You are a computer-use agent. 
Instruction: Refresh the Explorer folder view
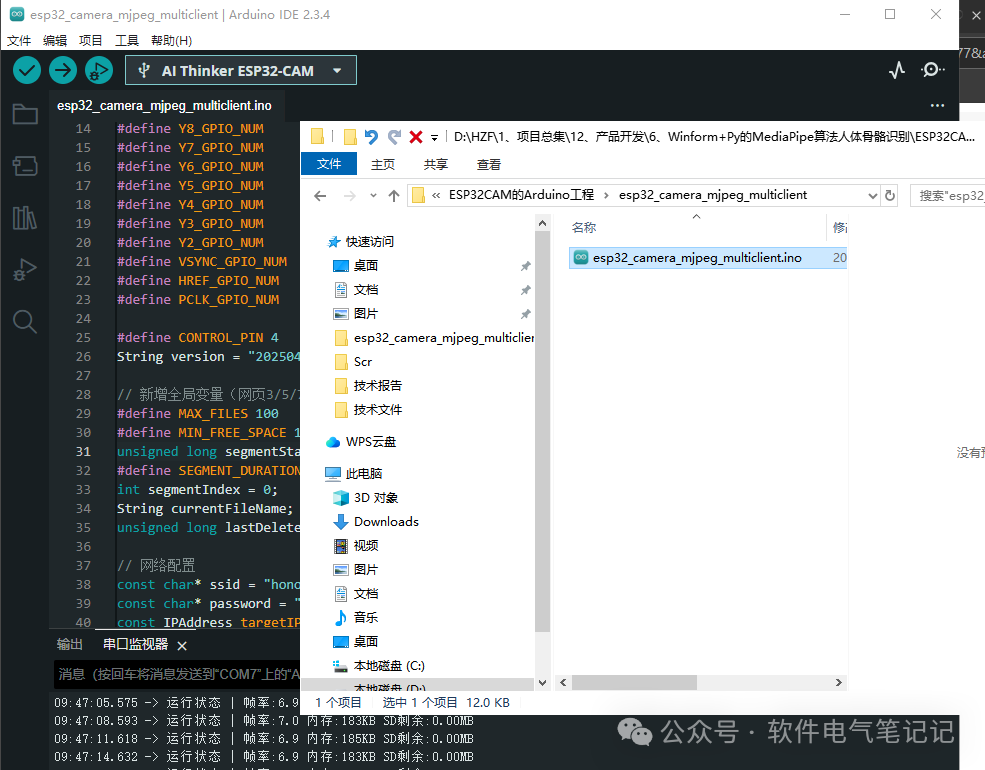coord(890,196)
